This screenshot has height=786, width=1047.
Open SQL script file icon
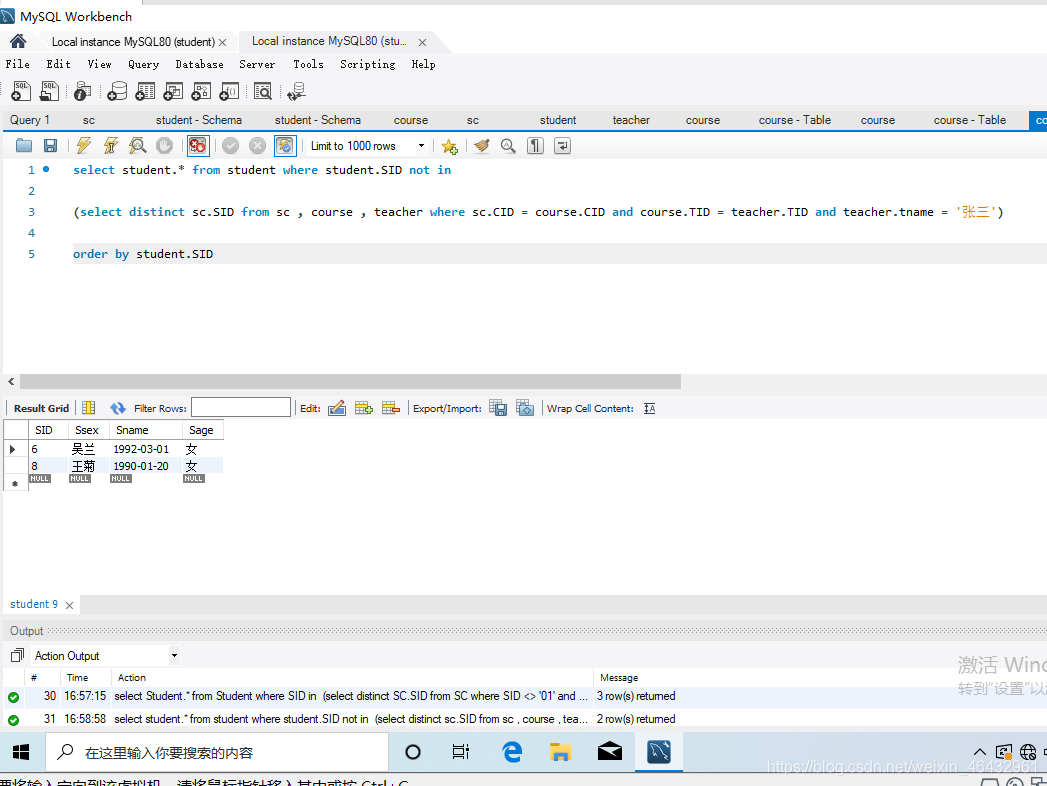(49, 91)
